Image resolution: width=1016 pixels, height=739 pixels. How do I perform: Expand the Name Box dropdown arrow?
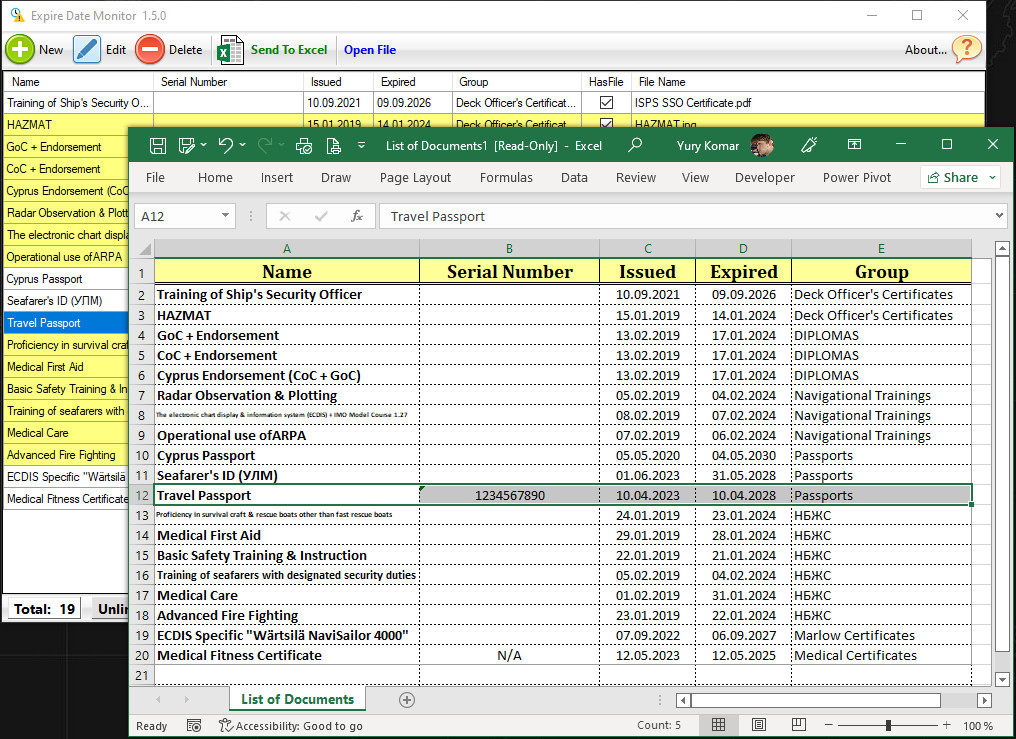click(x=225, y=216)
